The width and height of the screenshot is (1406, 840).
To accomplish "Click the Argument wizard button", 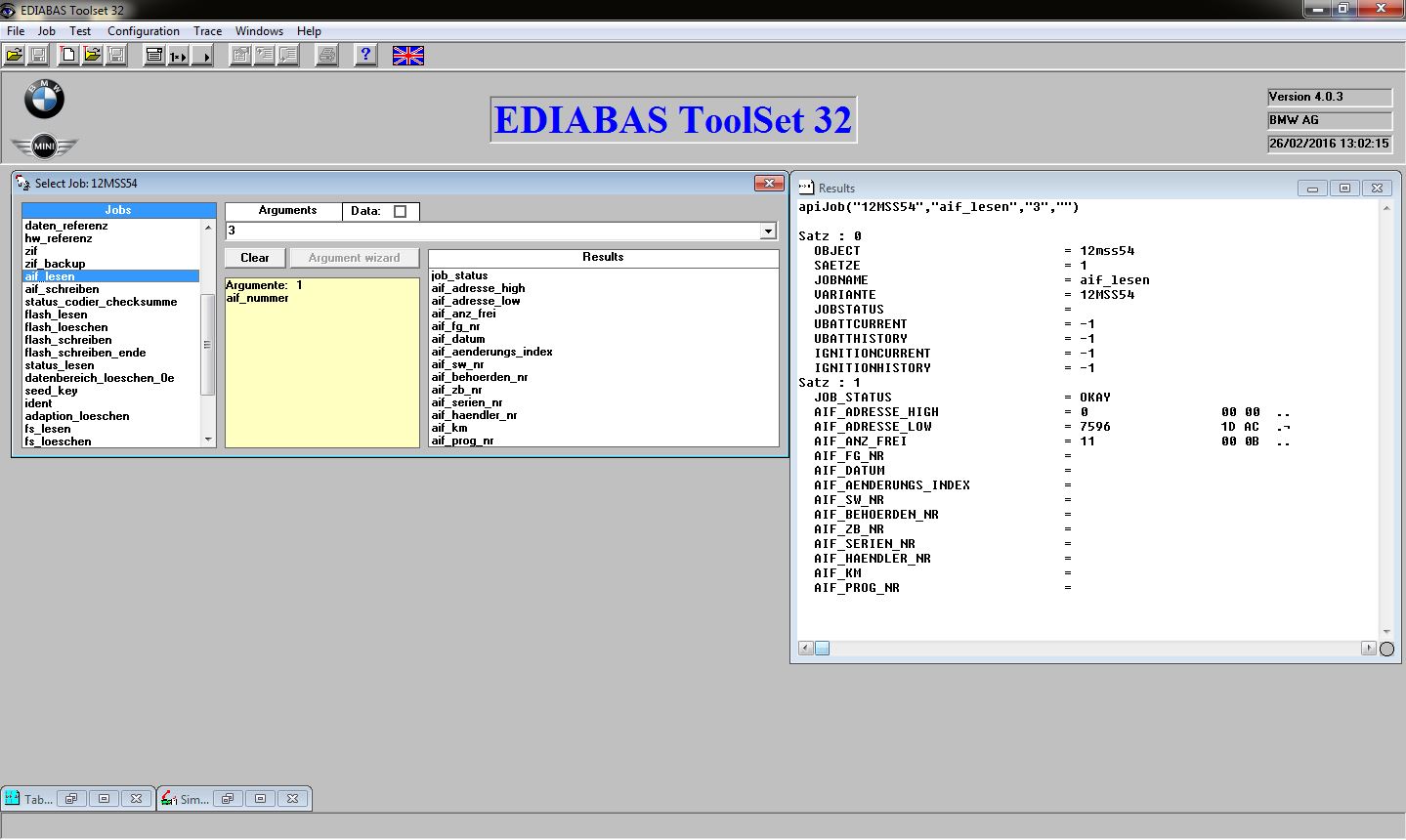I will 354,258.
